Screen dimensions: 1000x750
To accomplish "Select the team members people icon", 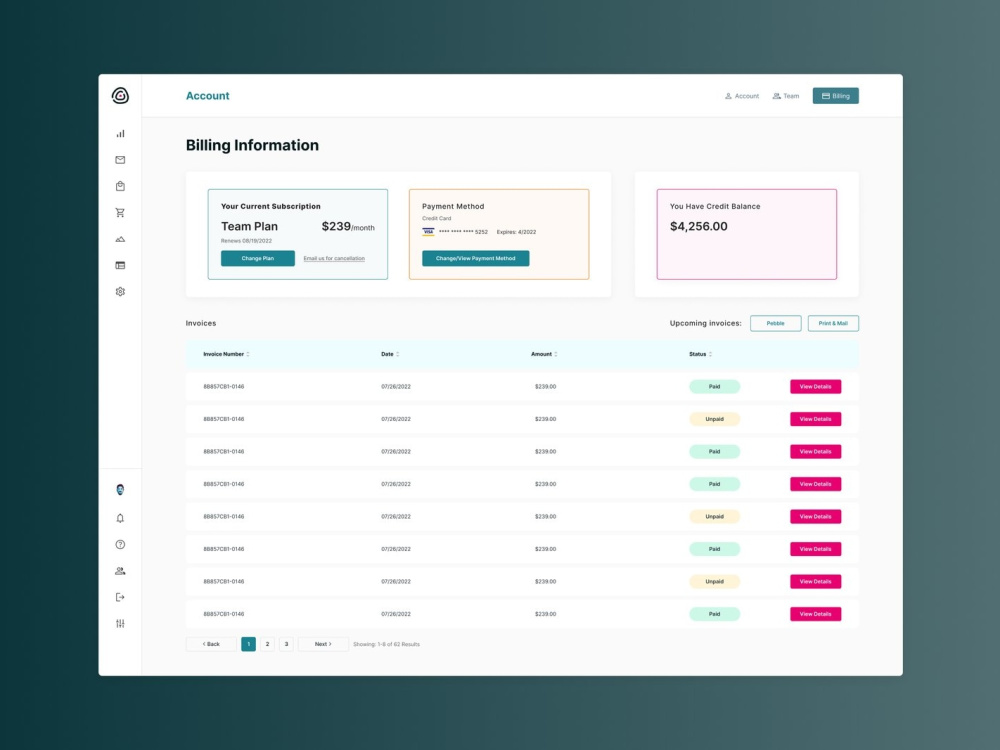I will coord(120,571).
